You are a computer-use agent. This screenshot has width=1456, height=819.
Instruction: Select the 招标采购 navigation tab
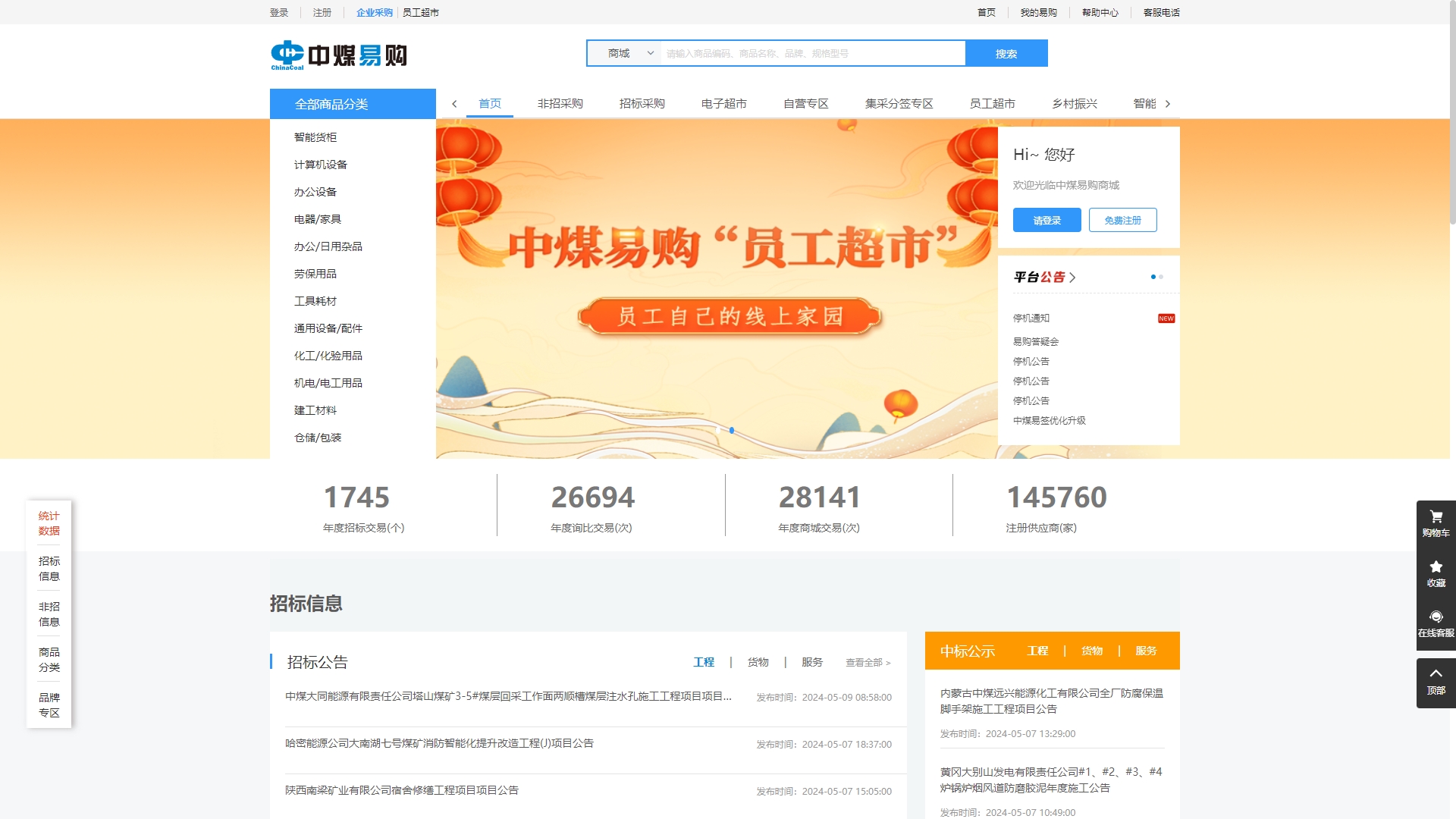coord(642,104)
